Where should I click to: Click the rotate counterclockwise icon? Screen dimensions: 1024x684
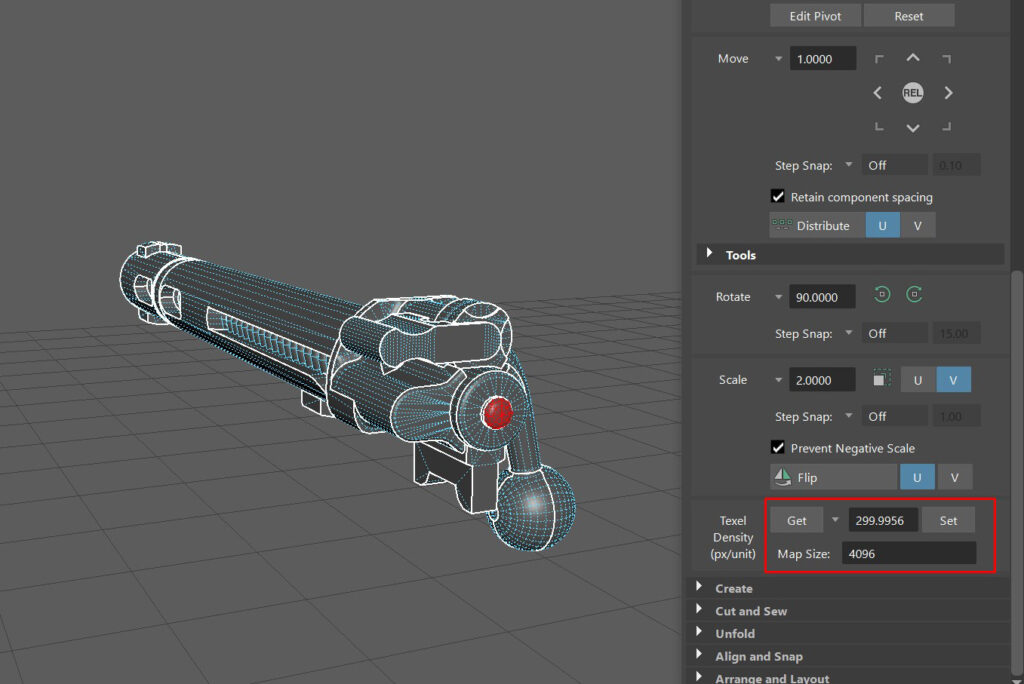882,295
